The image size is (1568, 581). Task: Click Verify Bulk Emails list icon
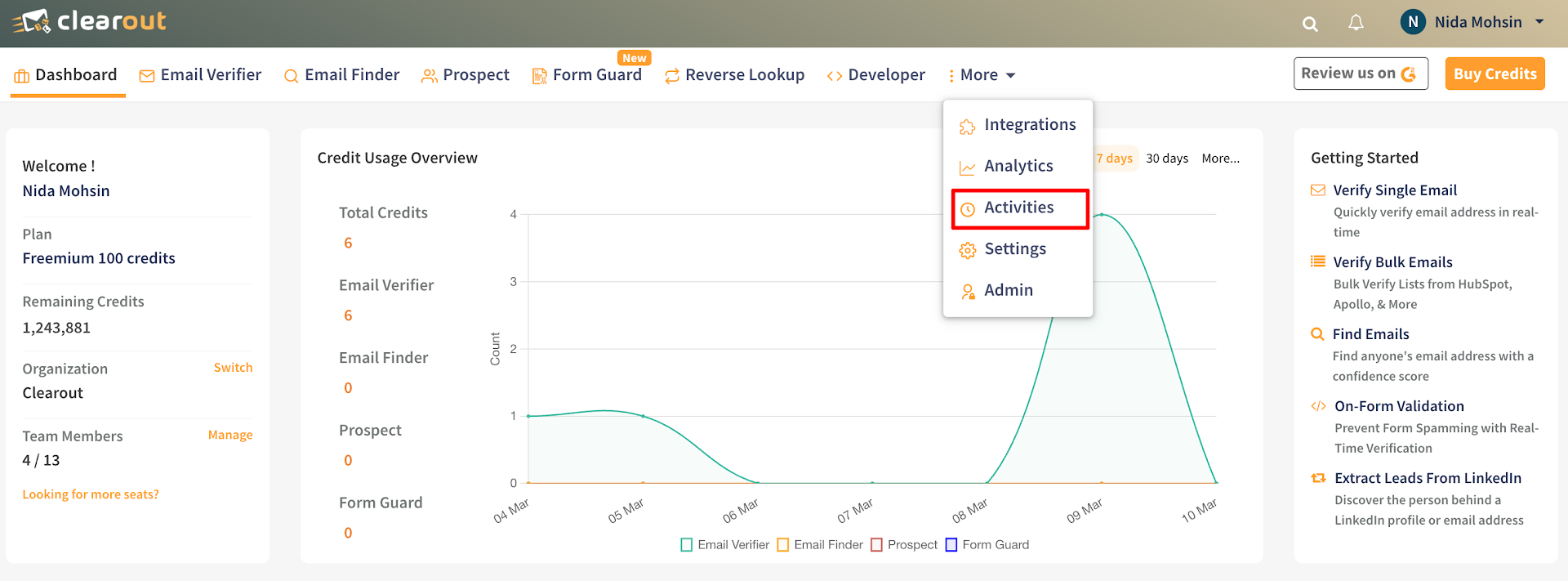click(1318, 261)
